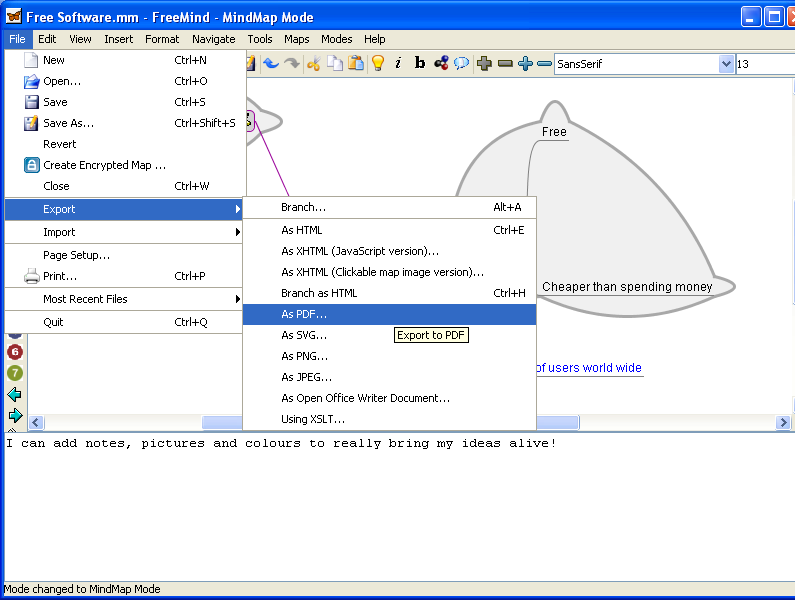
Task: Click the padlock Create Encrypted Map icon
Action: (31, 165)
